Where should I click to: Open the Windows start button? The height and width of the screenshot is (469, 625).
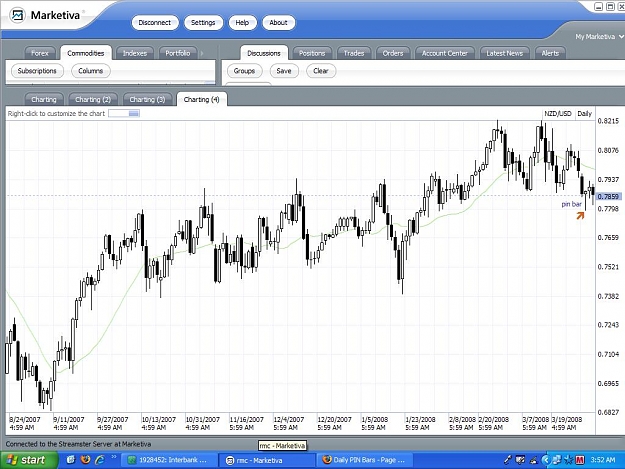tap(29, 460)
